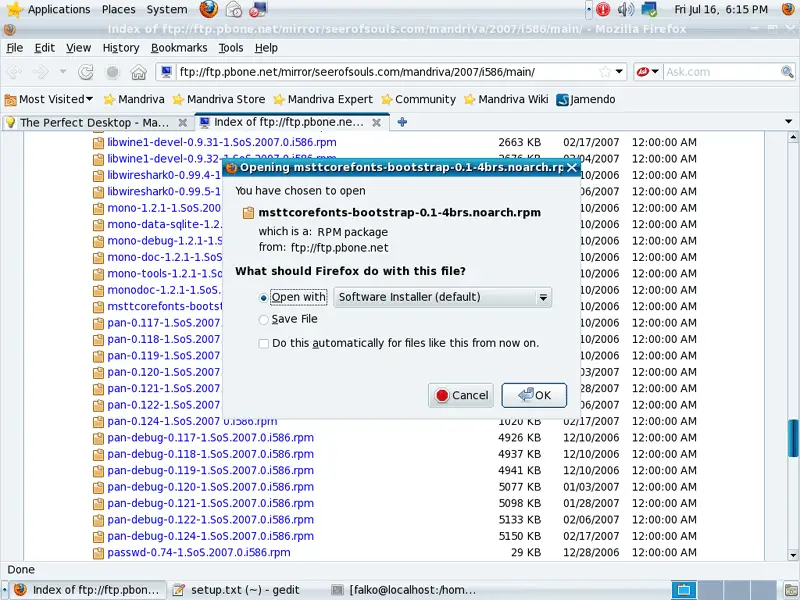Select the Save File radio option
The height and width of the screenshot is (600, 800).
tap(263, 320)
